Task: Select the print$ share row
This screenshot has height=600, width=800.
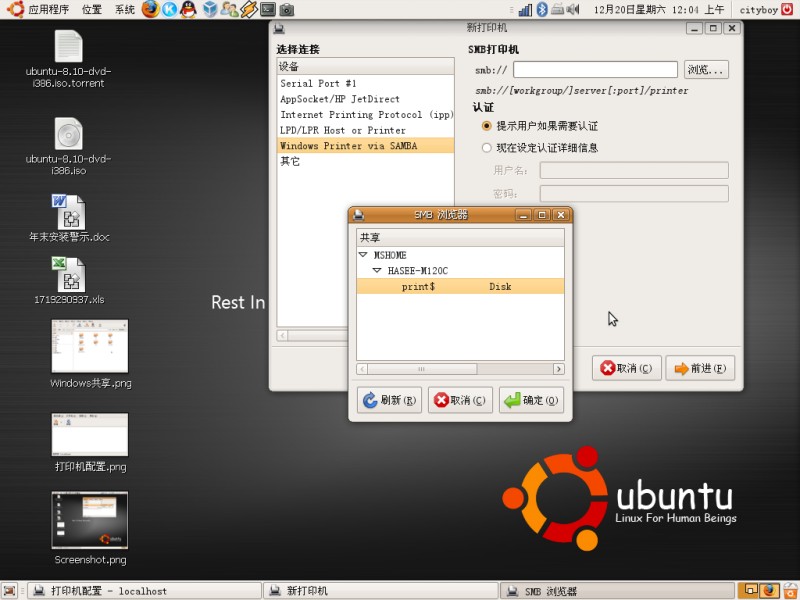Action: [x=460, y=286]
